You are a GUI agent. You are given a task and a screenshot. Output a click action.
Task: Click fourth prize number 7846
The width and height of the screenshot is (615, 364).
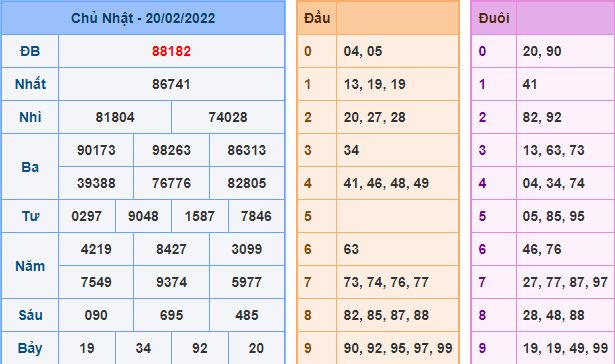tap(256, 216)
